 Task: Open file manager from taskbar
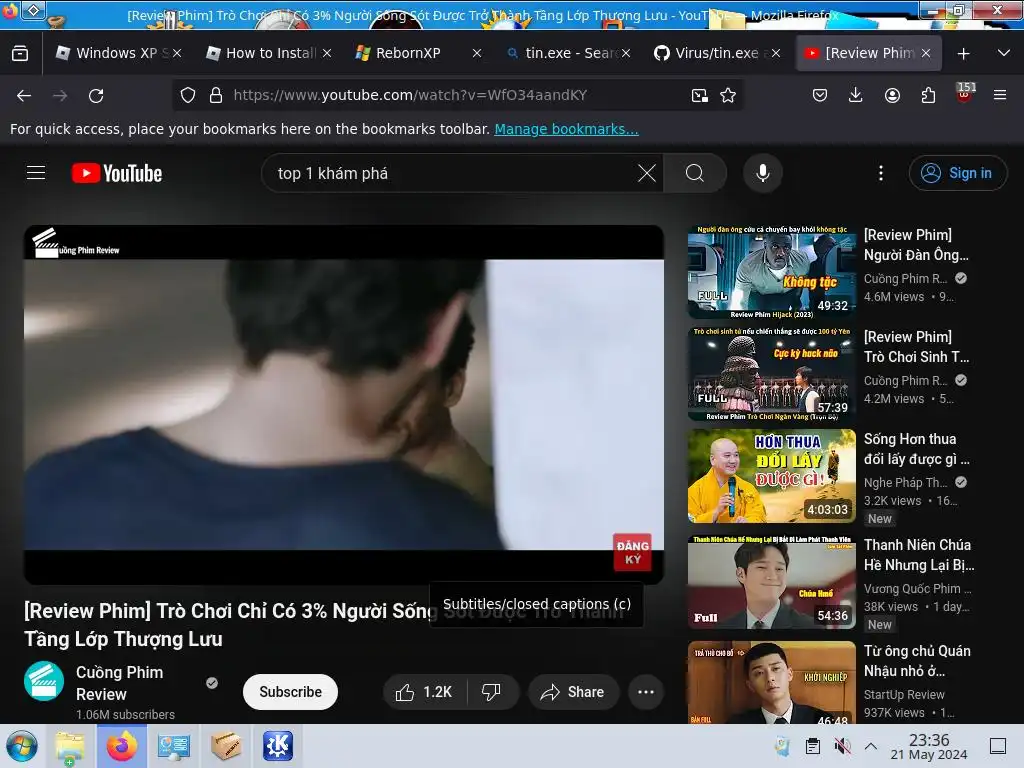point(70,746)
